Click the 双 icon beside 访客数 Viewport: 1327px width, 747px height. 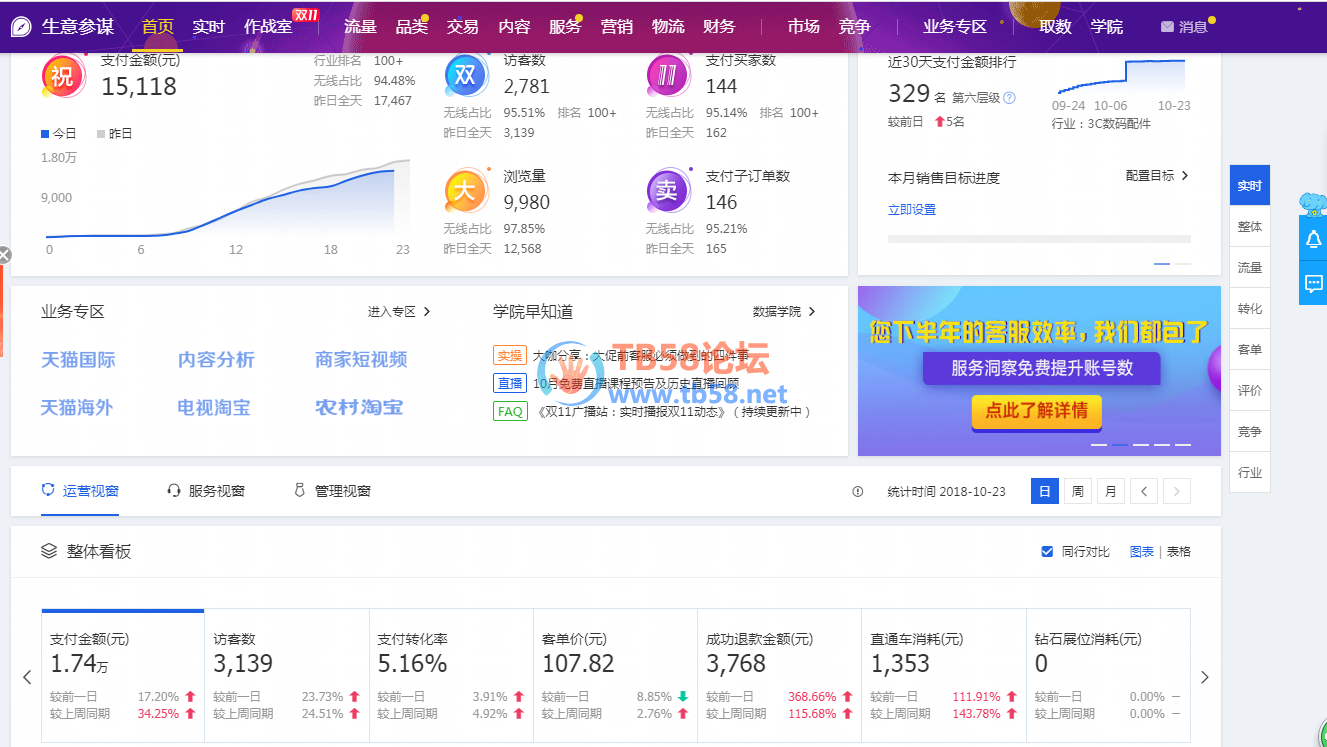pyautogui.click(x=465, y=76)
